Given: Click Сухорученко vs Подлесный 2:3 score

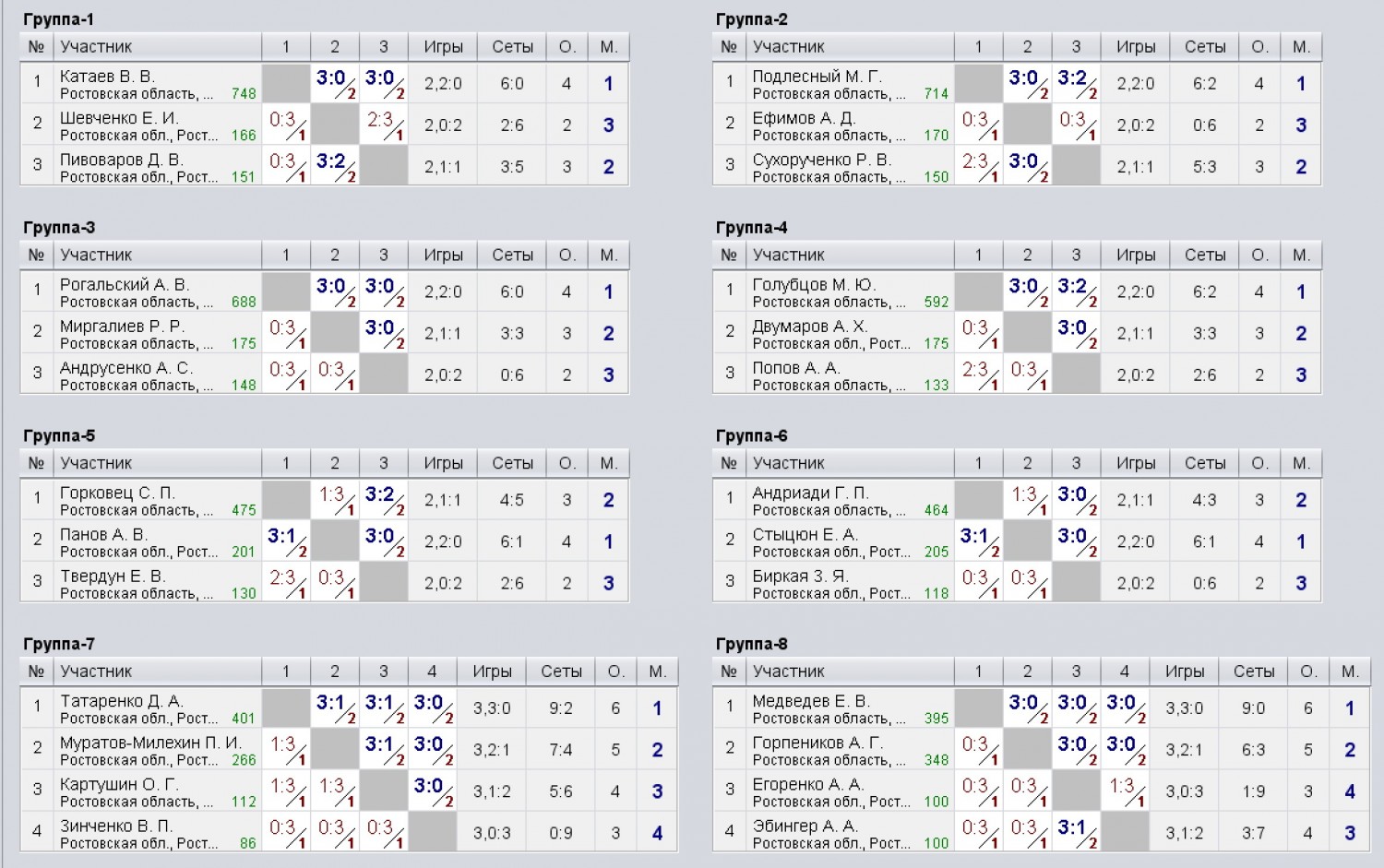Looking at the screenshot, I should (979, 166).
